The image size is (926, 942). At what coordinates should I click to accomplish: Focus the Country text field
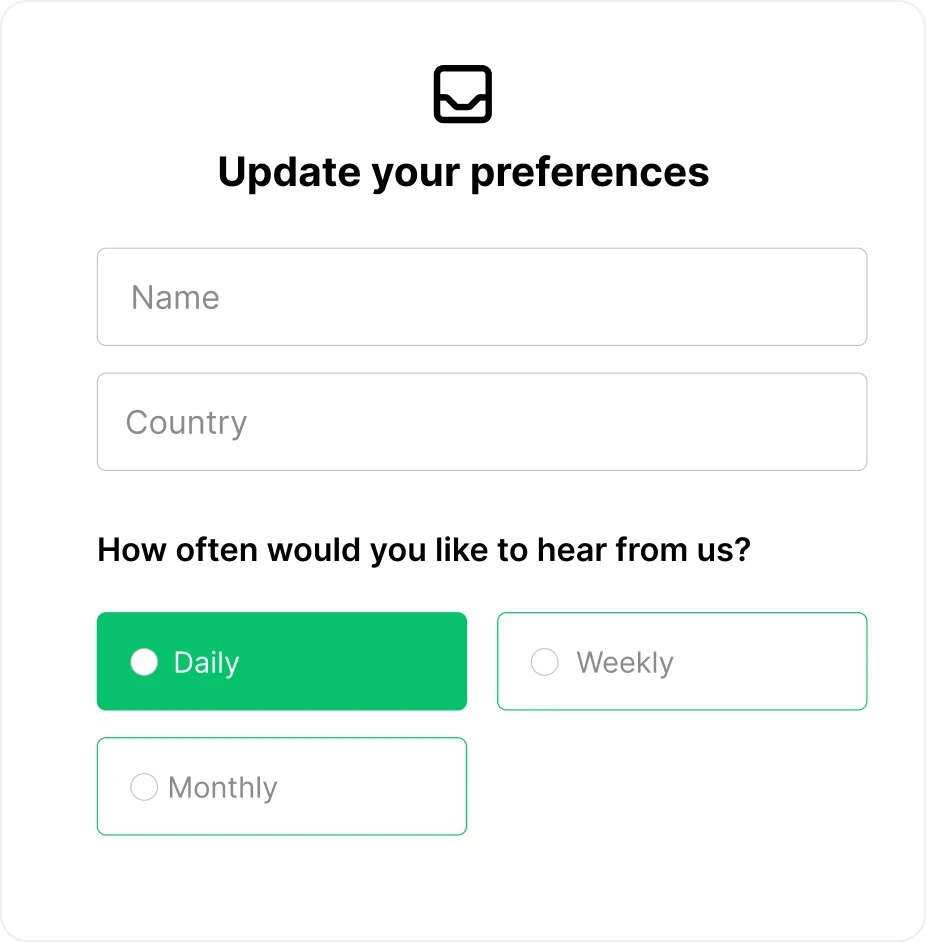tap(482, 422)
